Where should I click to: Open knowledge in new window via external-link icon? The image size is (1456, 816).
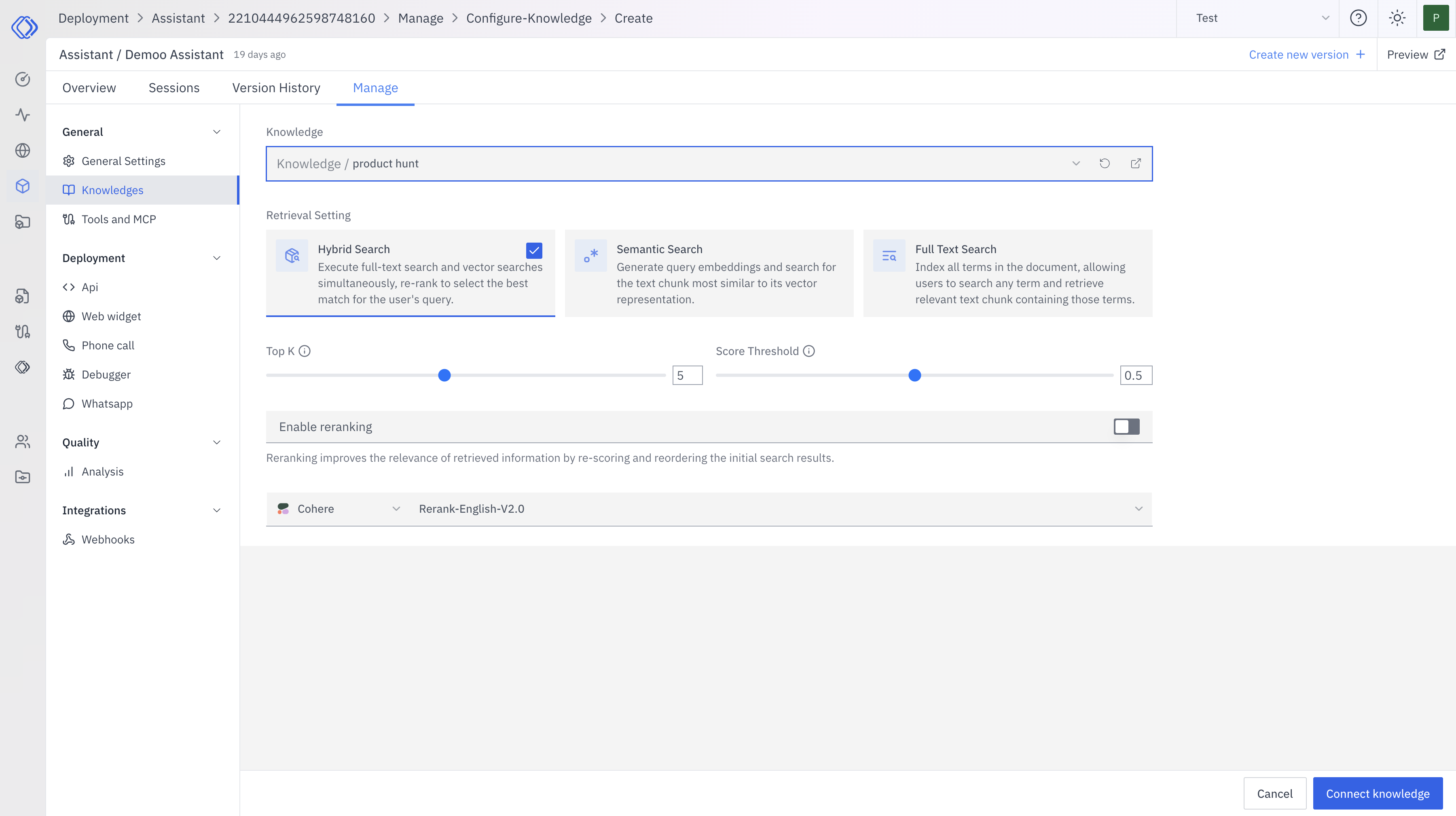coord(1136,163)
